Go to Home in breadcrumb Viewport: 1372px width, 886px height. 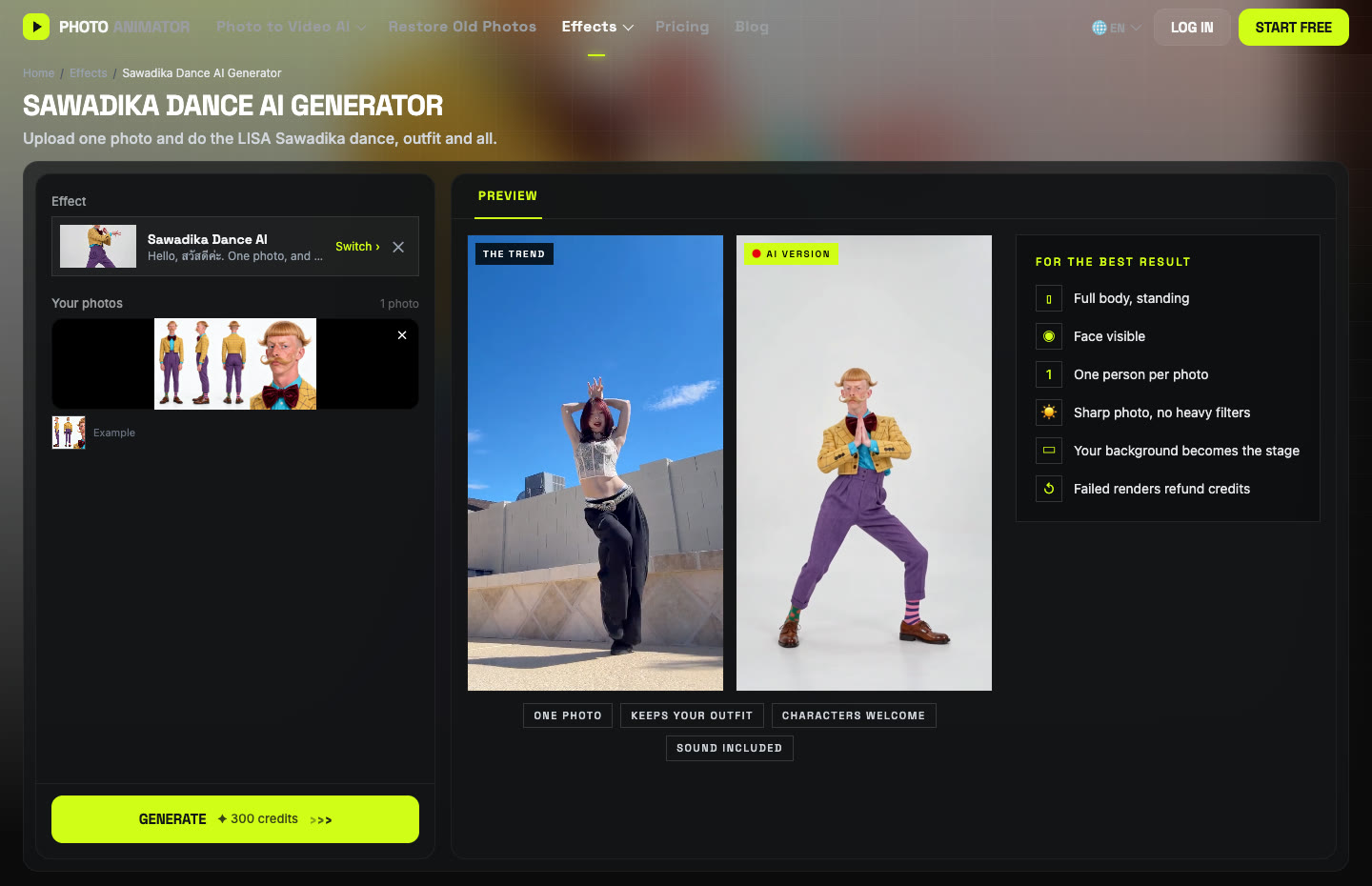pyautogui.click(x=39, y=73)
